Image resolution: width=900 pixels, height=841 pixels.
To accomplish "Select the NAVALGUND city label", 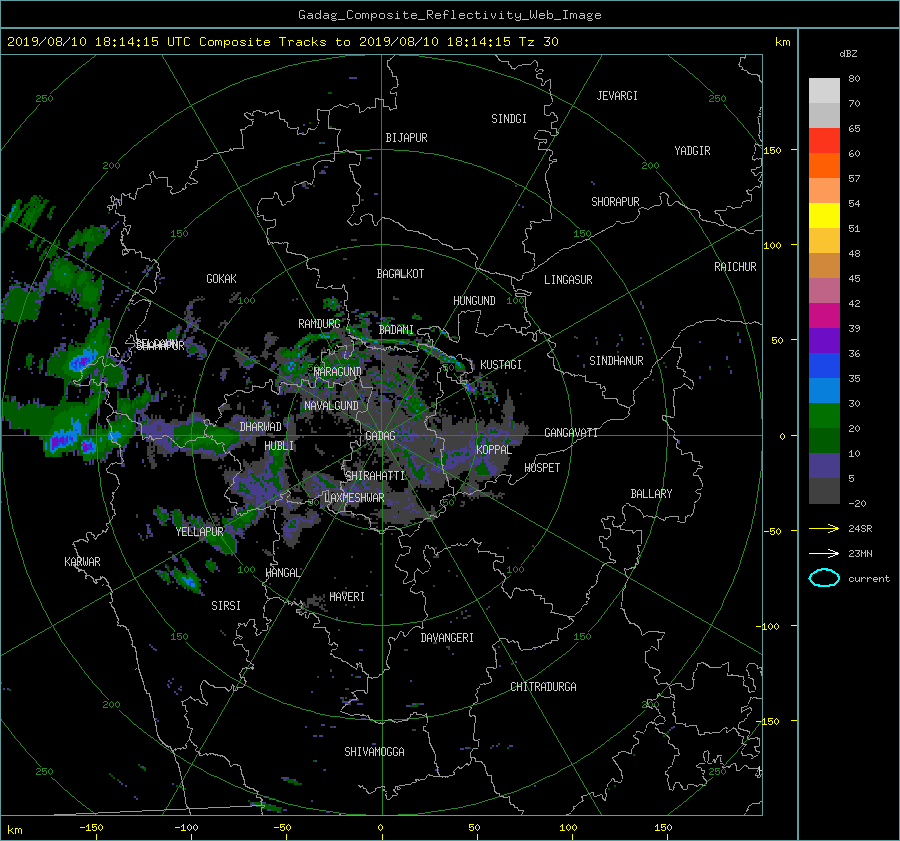I will [x=331, y=406].
